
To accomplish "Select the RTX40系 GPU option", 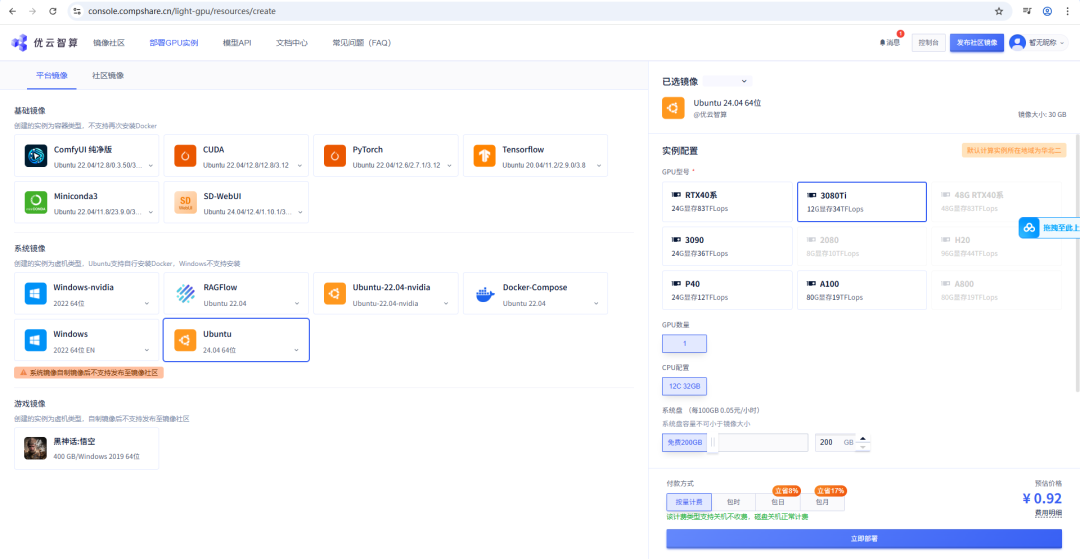I will coord(727,202).
